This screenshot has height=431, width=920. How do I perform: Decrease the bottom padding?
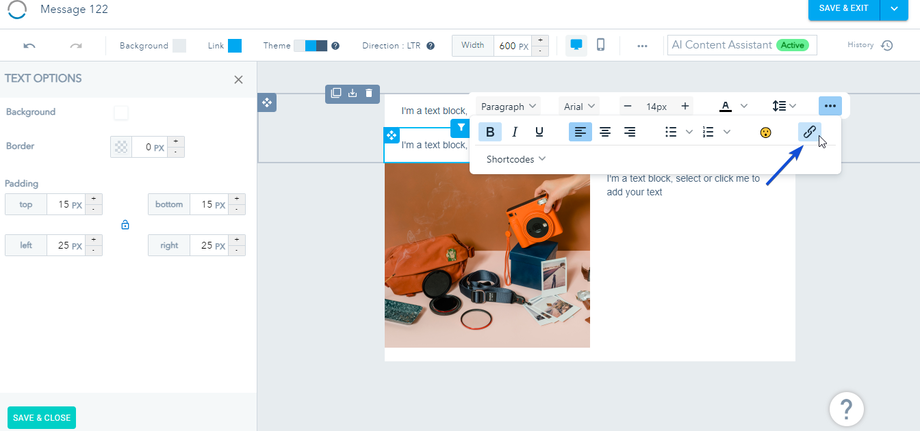[x=237, y=210]
